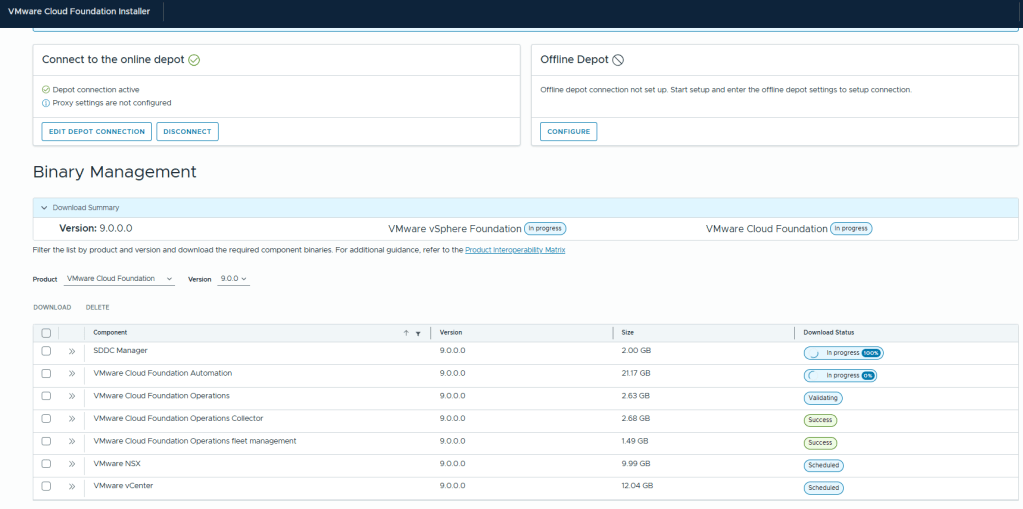
Task: Click the VMware Cloud Foundation Operations Validating badge
Action: 823,397
